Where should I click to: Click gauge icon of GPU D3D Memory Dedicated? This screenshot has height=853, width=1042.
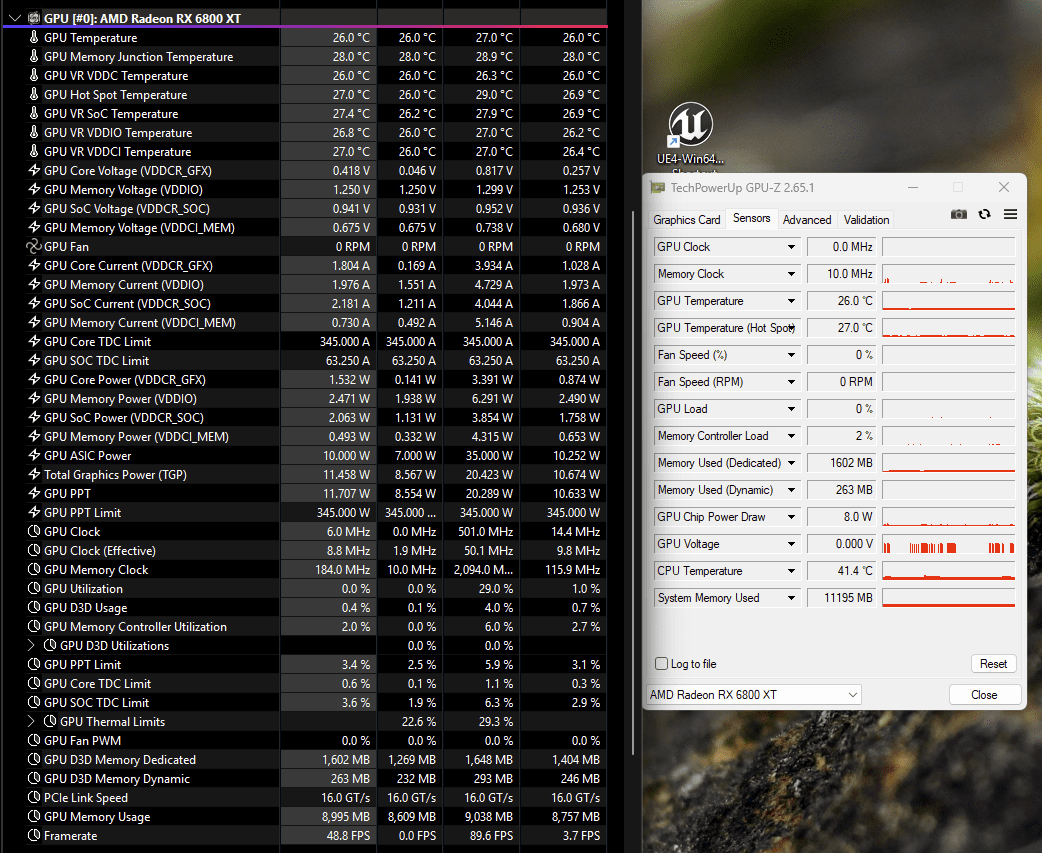pos(34,759)
